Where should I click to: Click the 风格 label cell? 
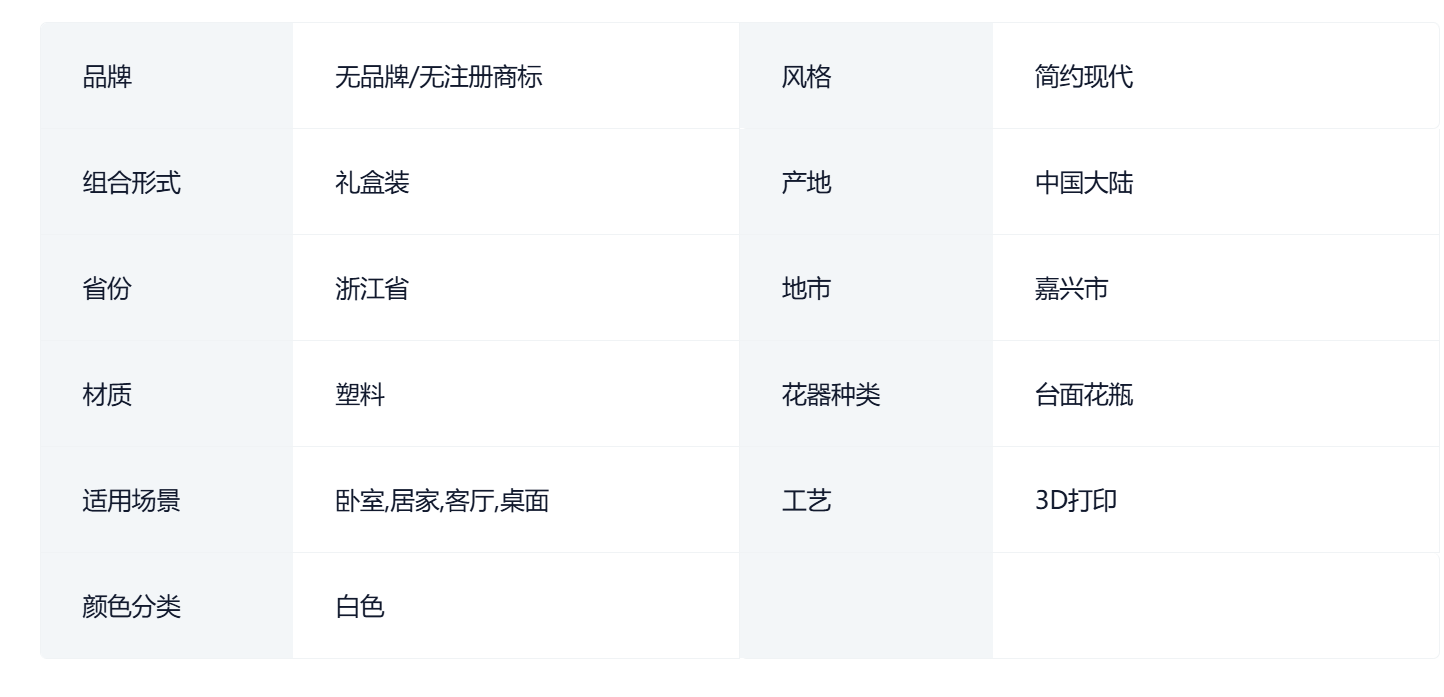click(x=866, y=76)
